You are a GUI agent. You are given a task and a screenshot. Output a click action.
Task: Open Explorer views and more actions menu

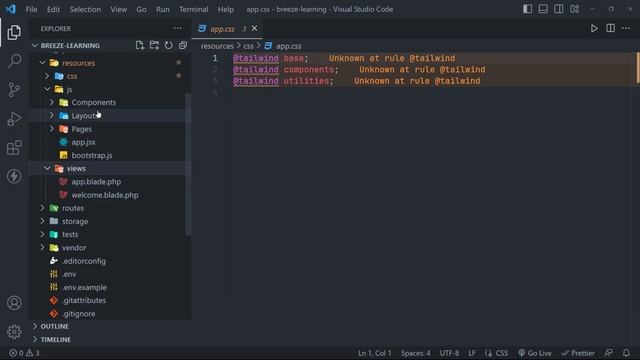coord(178,28)
